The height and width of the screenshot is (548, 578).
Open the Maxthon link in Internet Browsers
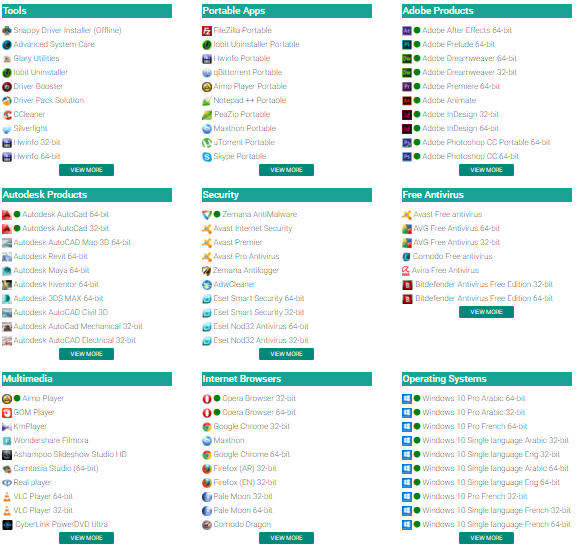[229, 440]
